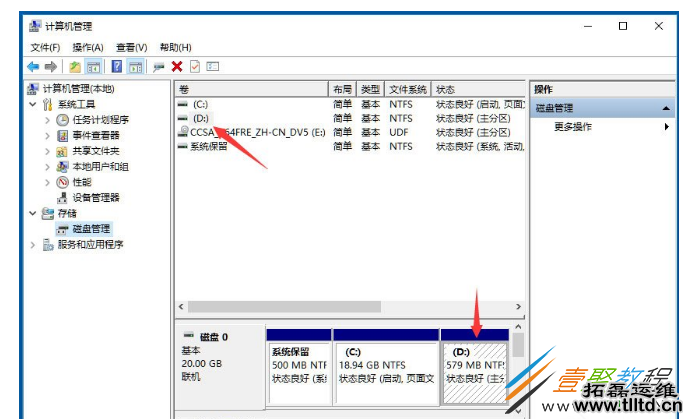The height and width of the screenshot is (419, 688).
Task: Click the horizontal scrollbar right arrow
Action: (x=519, y=307)
